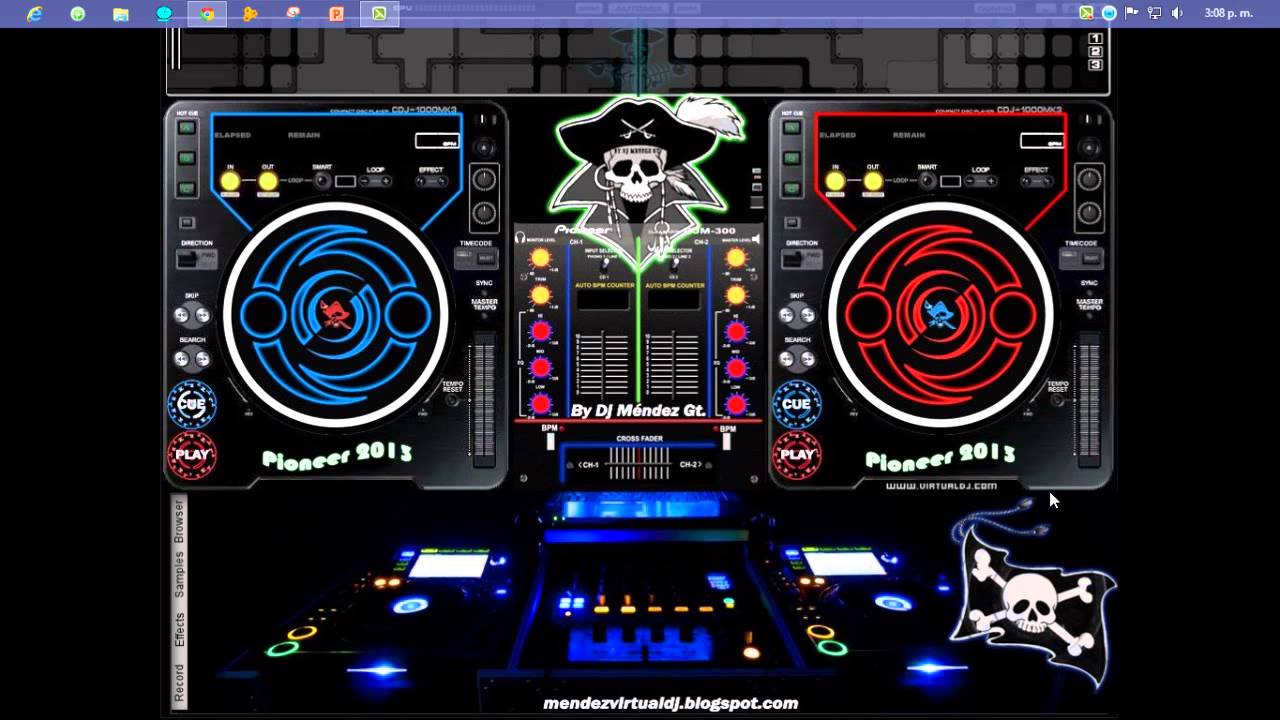Click the blue jog wheel platter
1280x720 pixels.
[335, 315]
